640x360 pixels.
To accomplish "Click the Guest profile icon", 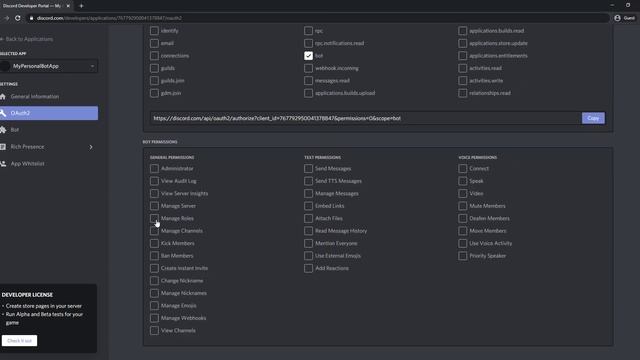I will [x=617, y=18].
